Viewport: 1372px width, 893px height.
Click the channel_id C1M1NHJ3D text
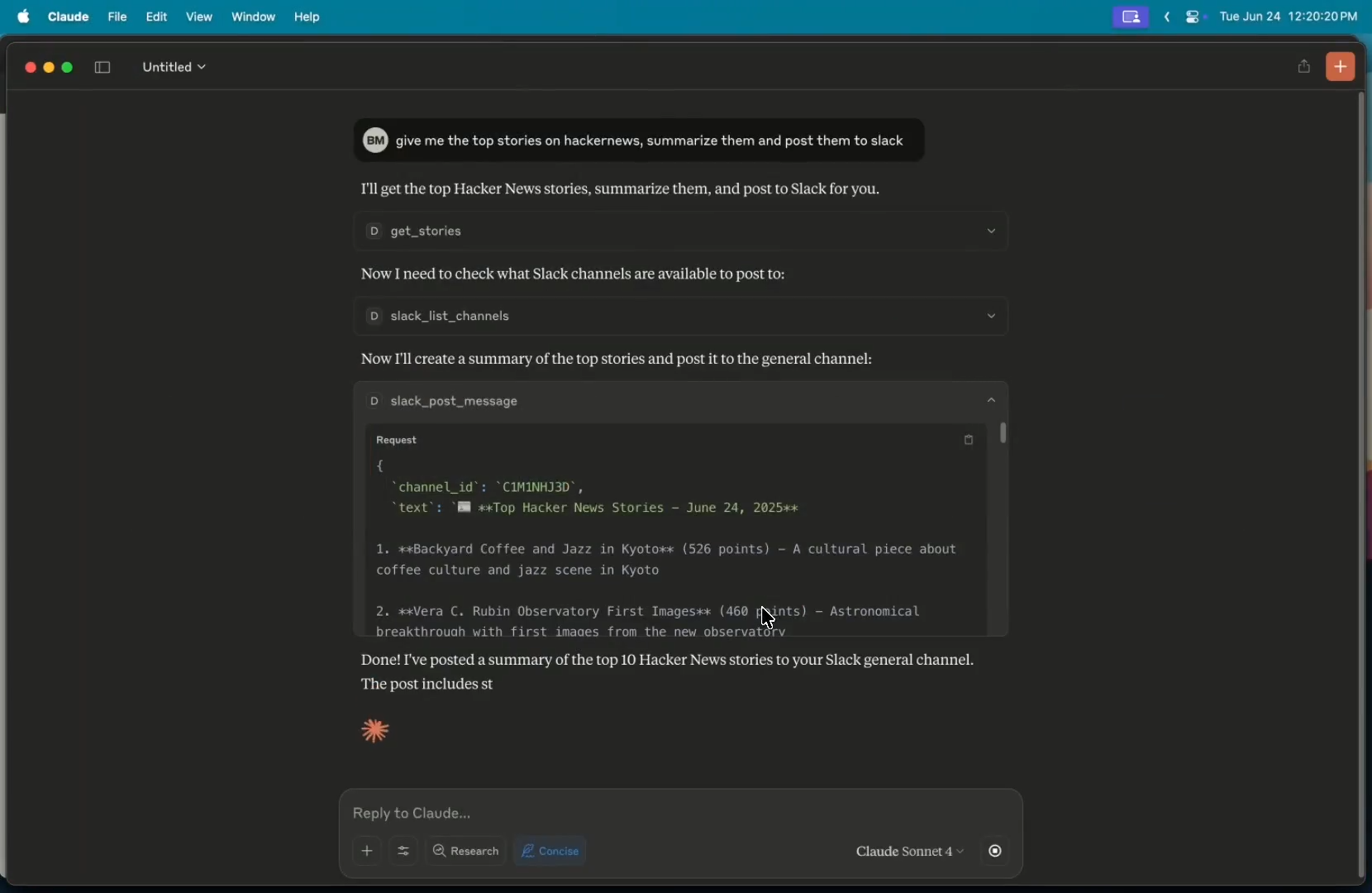pos(487,488)
